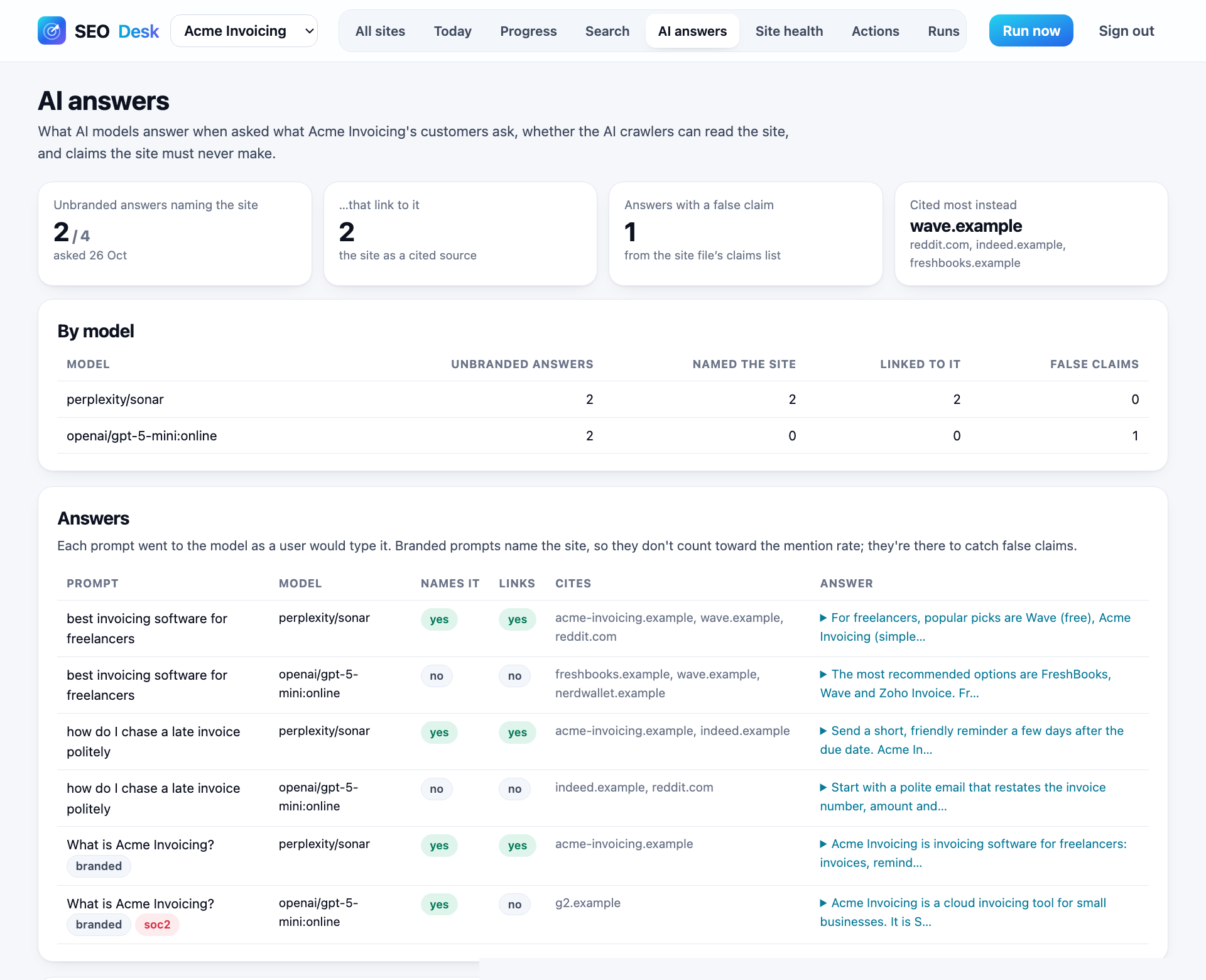Image resolution: width=1206 pixels, height=980 pixels.
Task: Click the 'Unbranded answers naming the site' card
Action: (x=175, y=234)
